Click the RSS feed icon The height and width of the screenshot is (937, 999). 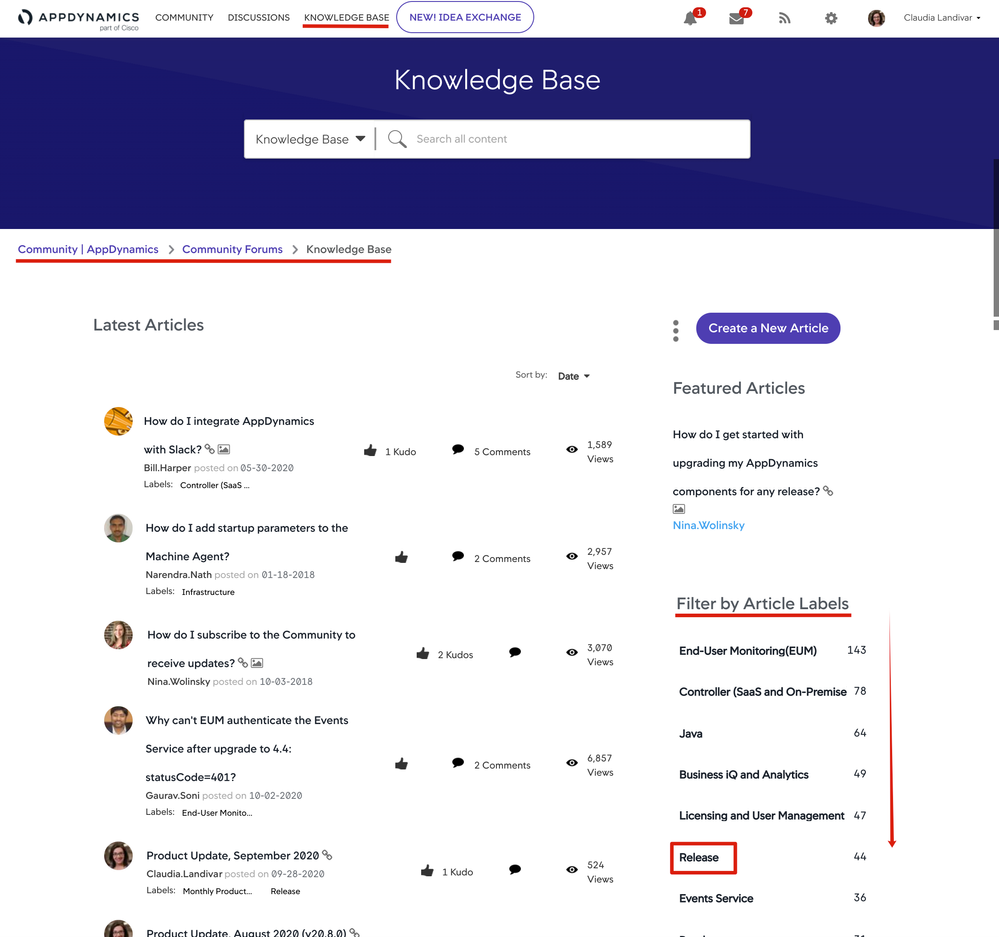(x=784, y=18)
